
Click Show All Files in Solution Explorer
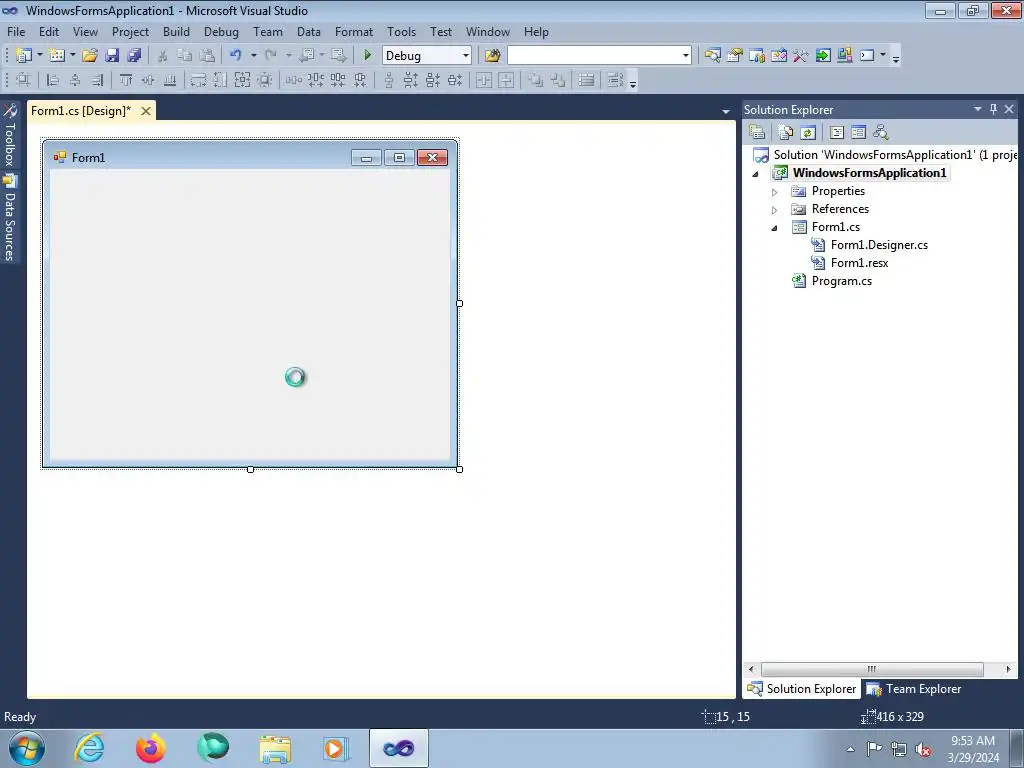coord(786,133)
